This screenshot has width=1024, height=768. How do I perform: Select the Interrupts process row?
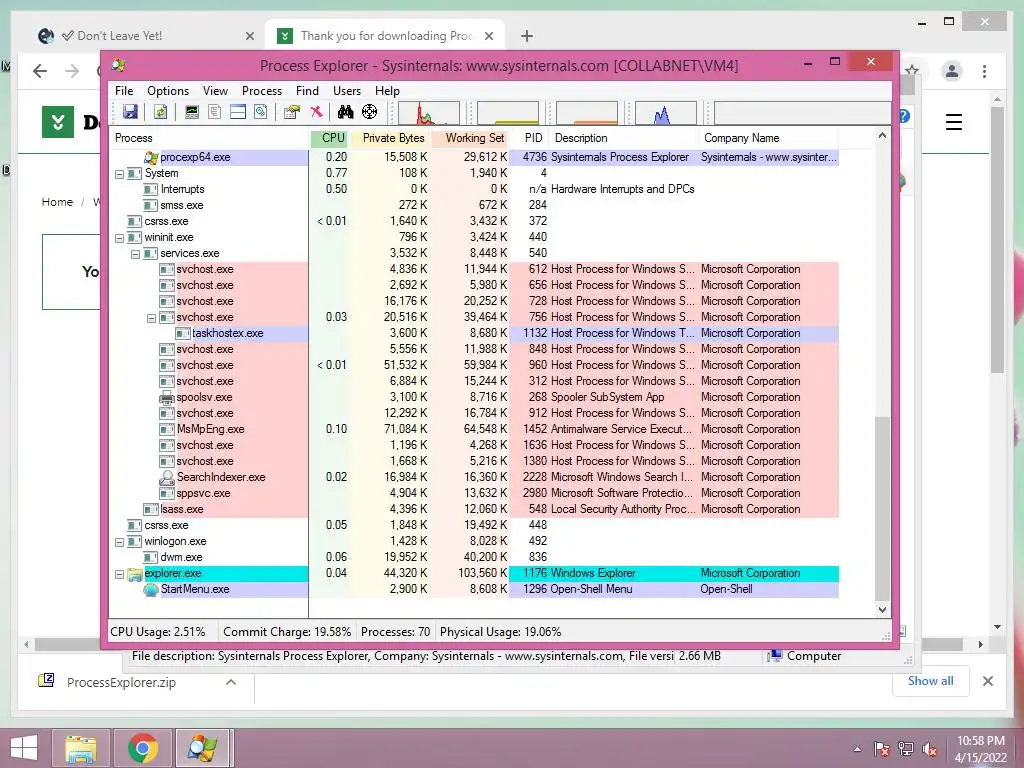(x=475, y=189)
